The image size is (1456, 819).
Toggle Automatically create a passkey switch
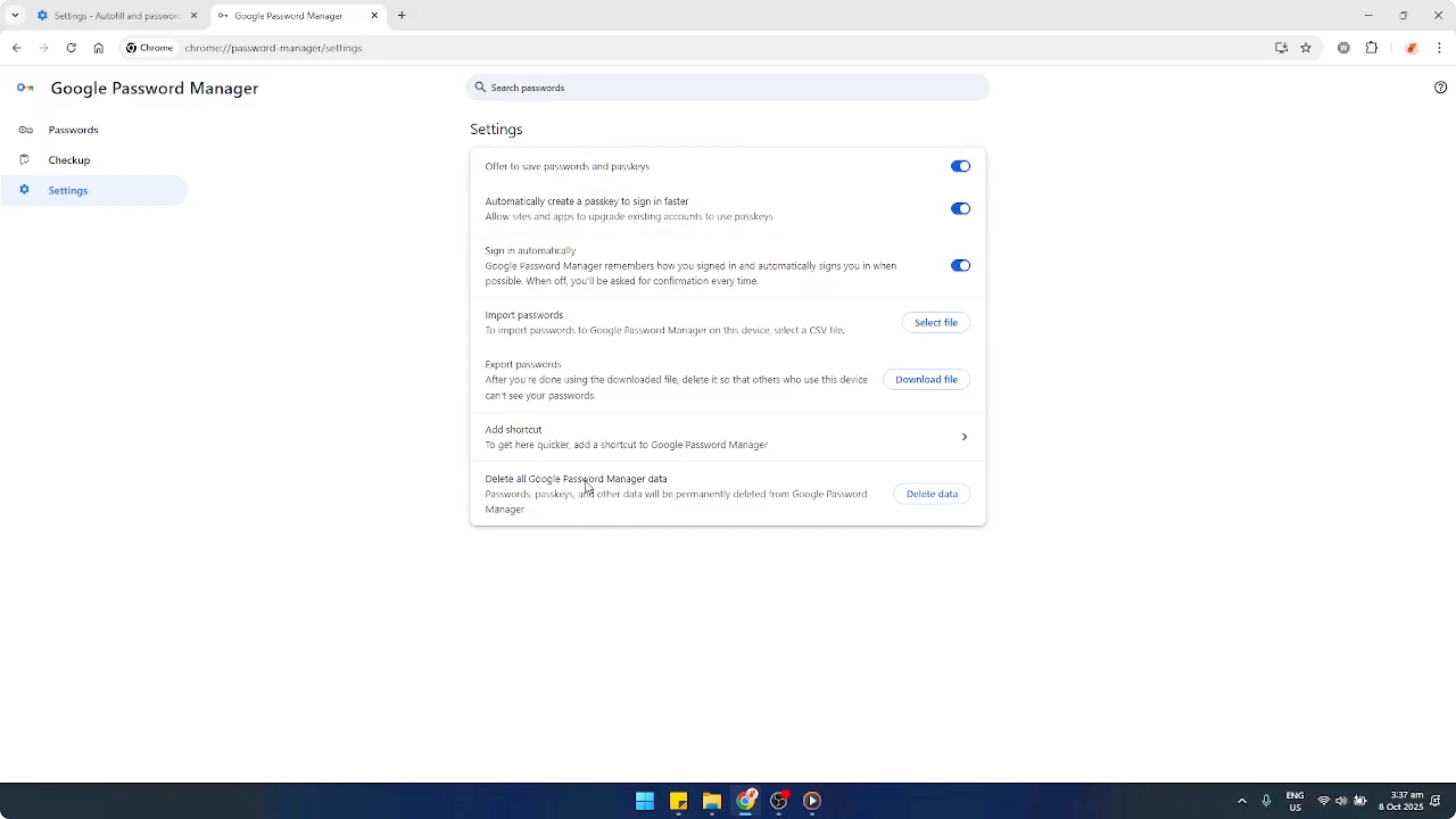960,209
